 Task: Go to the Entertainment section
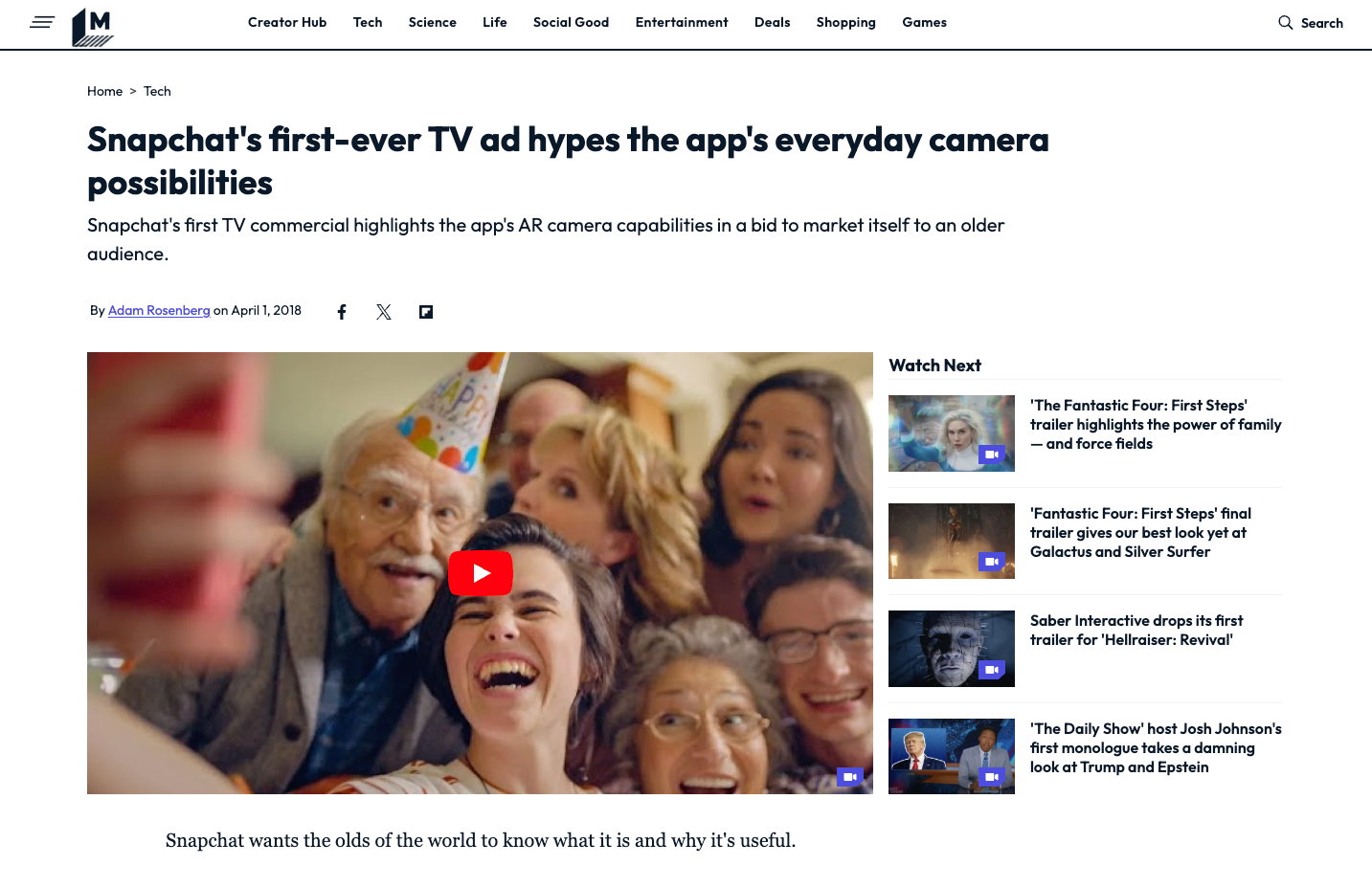pos(682,22)
